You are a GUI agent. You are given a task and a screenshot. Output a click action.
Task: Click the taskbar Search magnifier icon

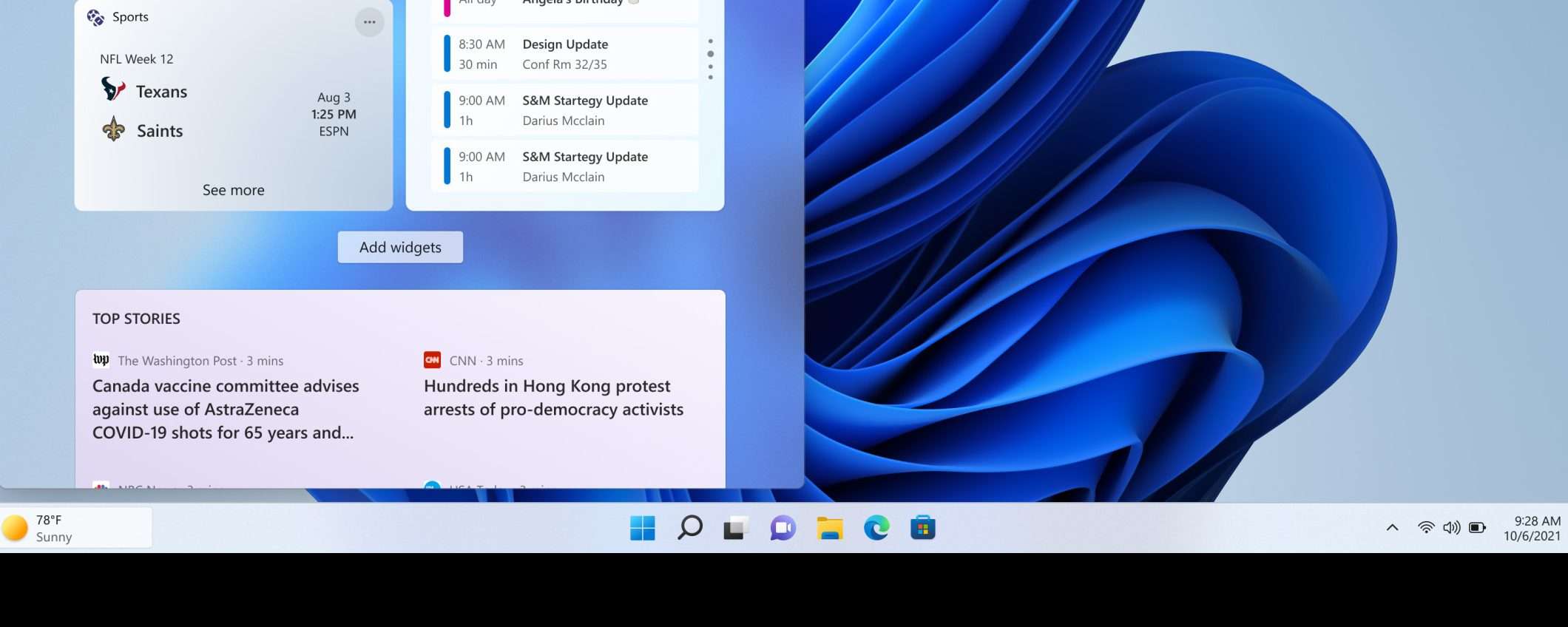(x=689, y=528)
